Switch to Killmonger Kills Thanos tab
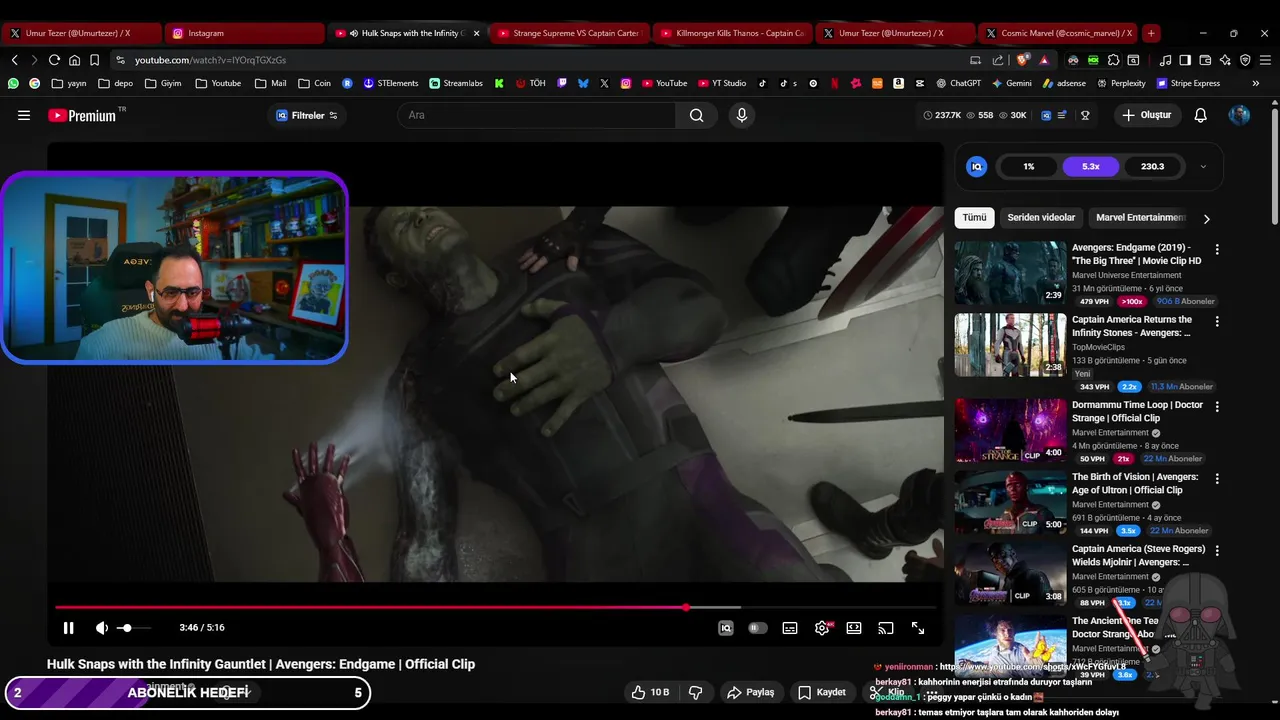The image size is (1280, 720). point(731,33)
